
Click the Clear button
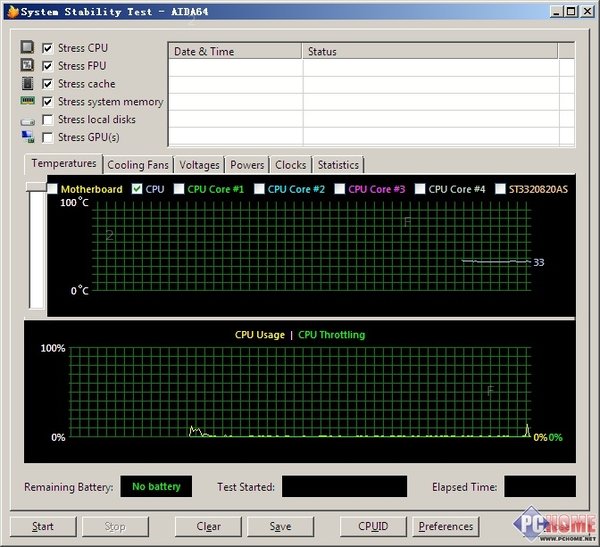(x=208, y=526)
